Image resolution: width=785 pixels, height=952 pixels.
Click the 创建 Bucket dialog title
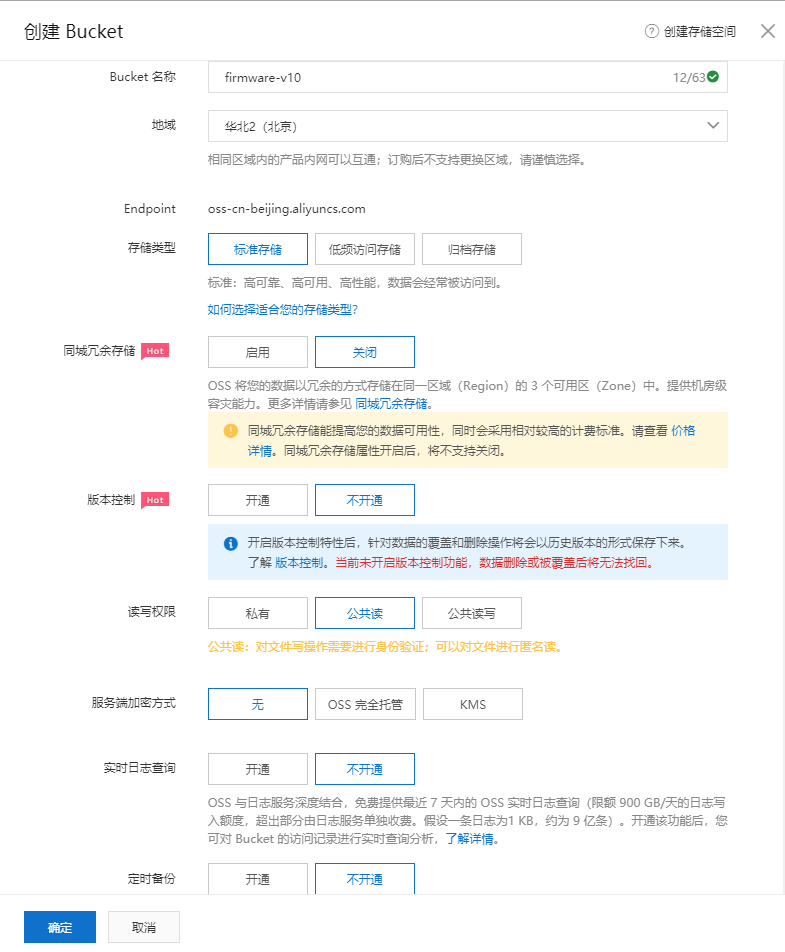[73, 32]
